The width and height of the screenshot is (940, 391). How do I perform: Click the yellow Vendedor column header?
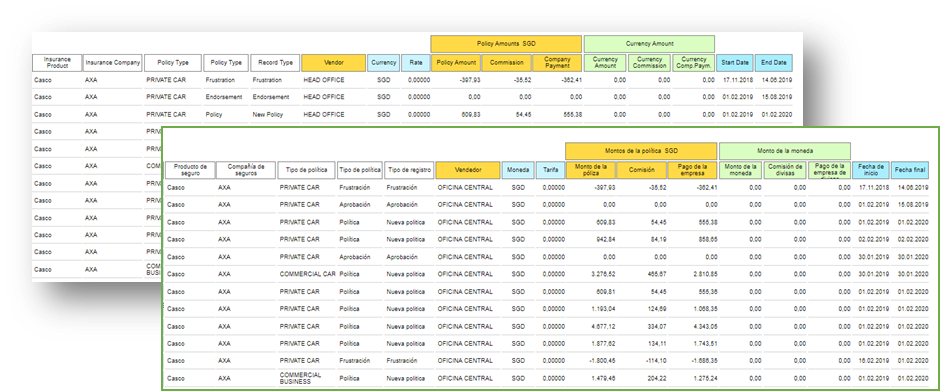(468, 170)
